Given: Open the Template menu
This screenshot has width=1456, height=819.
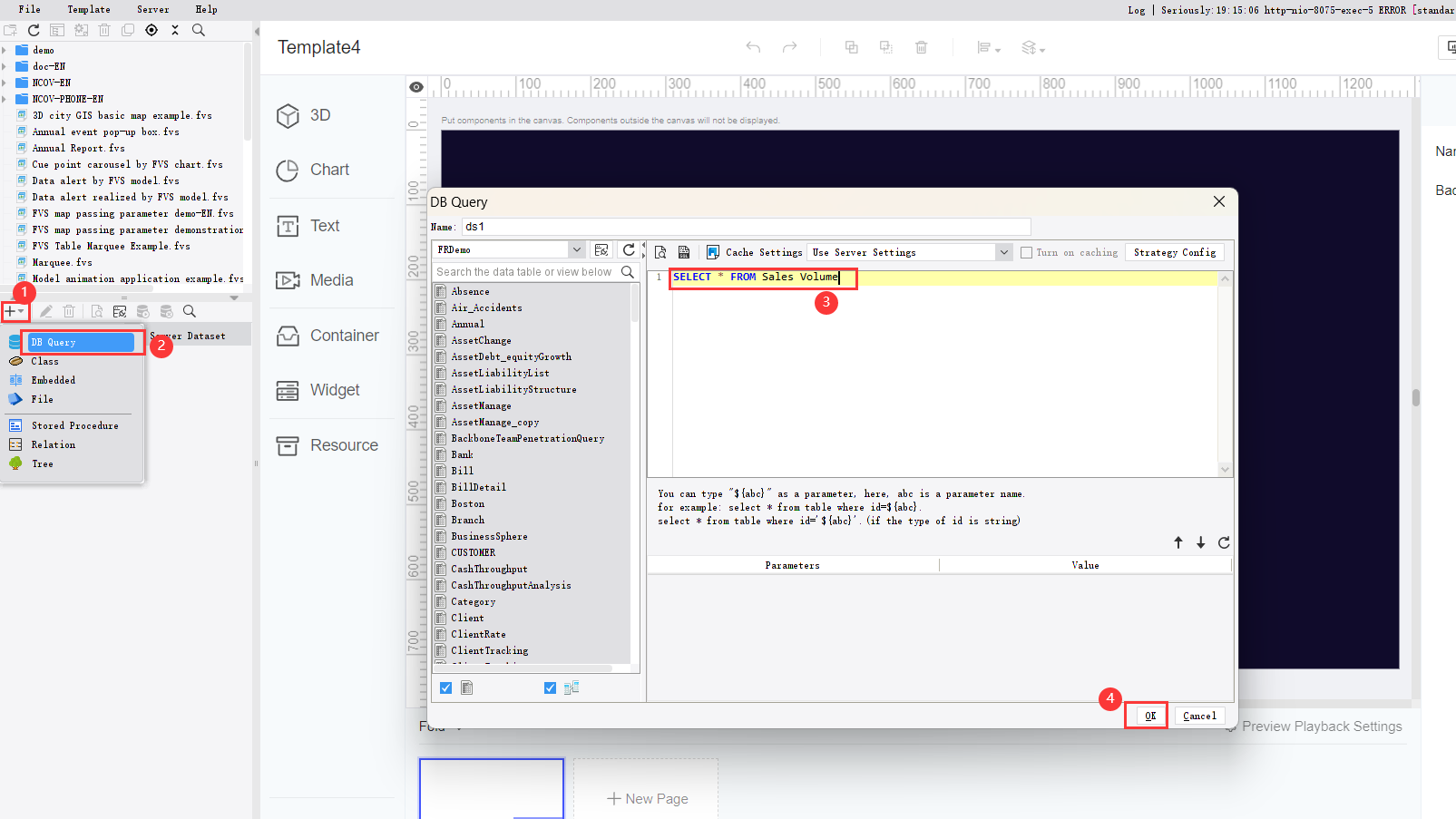Looking at the screenshot, I should [88, 9].
